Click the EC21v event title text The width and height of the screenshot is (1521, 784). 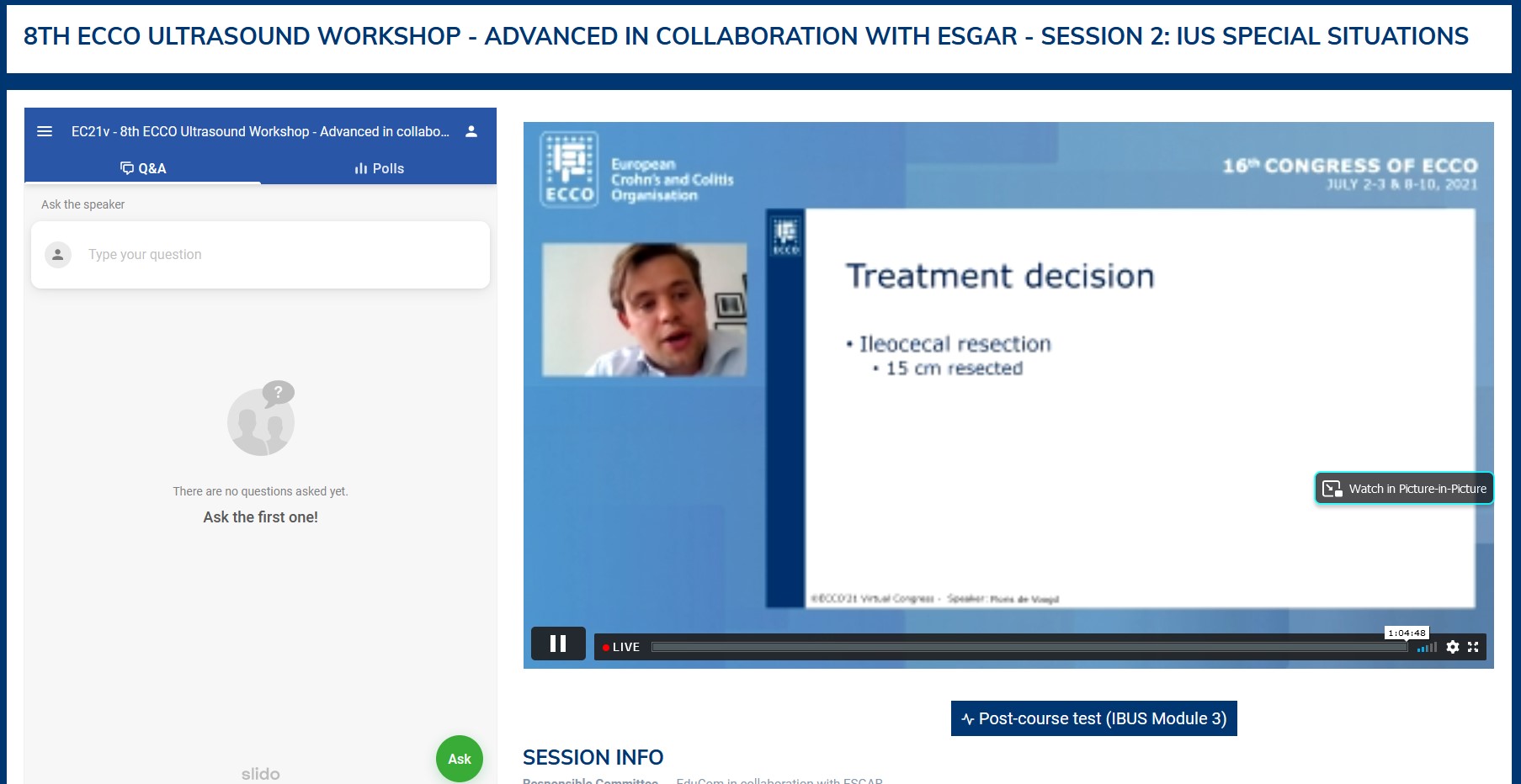click(260, 131)
